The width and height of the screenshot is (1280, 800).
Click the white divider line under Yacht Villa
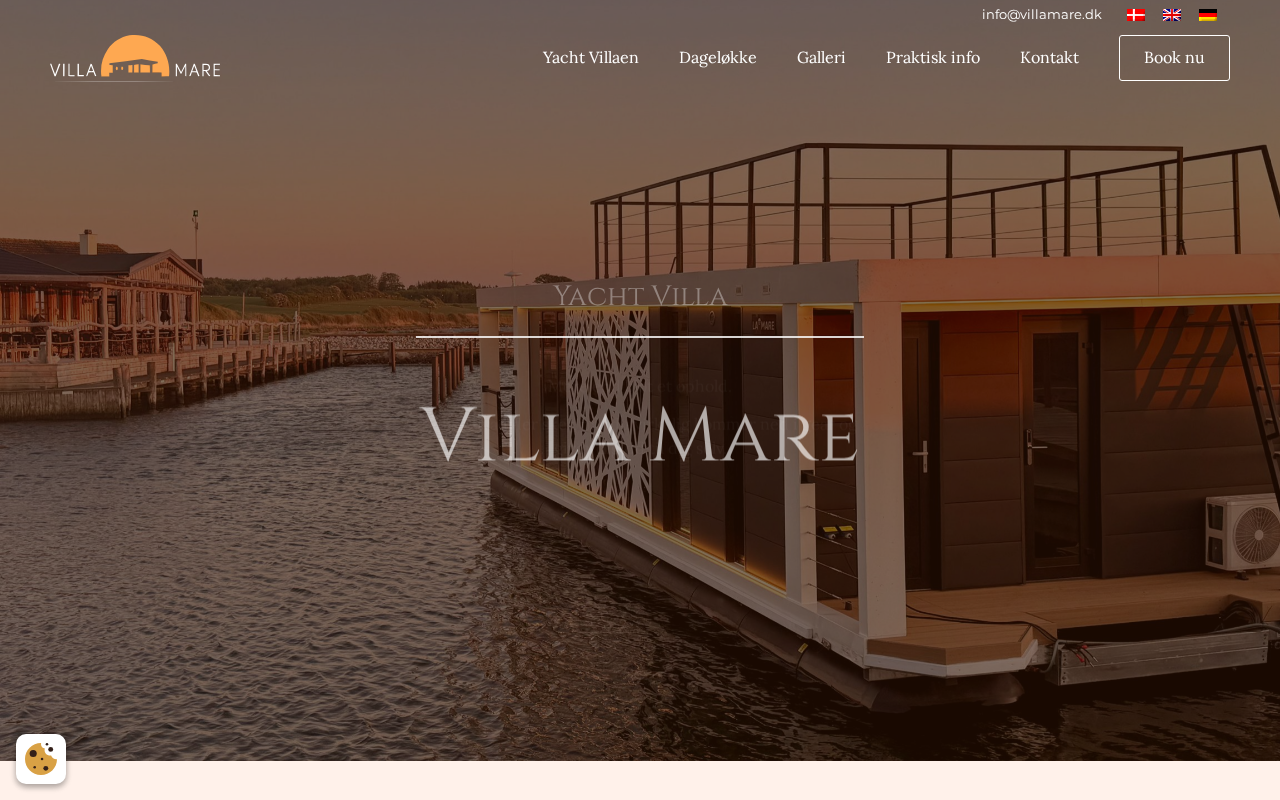pos(640,337)
